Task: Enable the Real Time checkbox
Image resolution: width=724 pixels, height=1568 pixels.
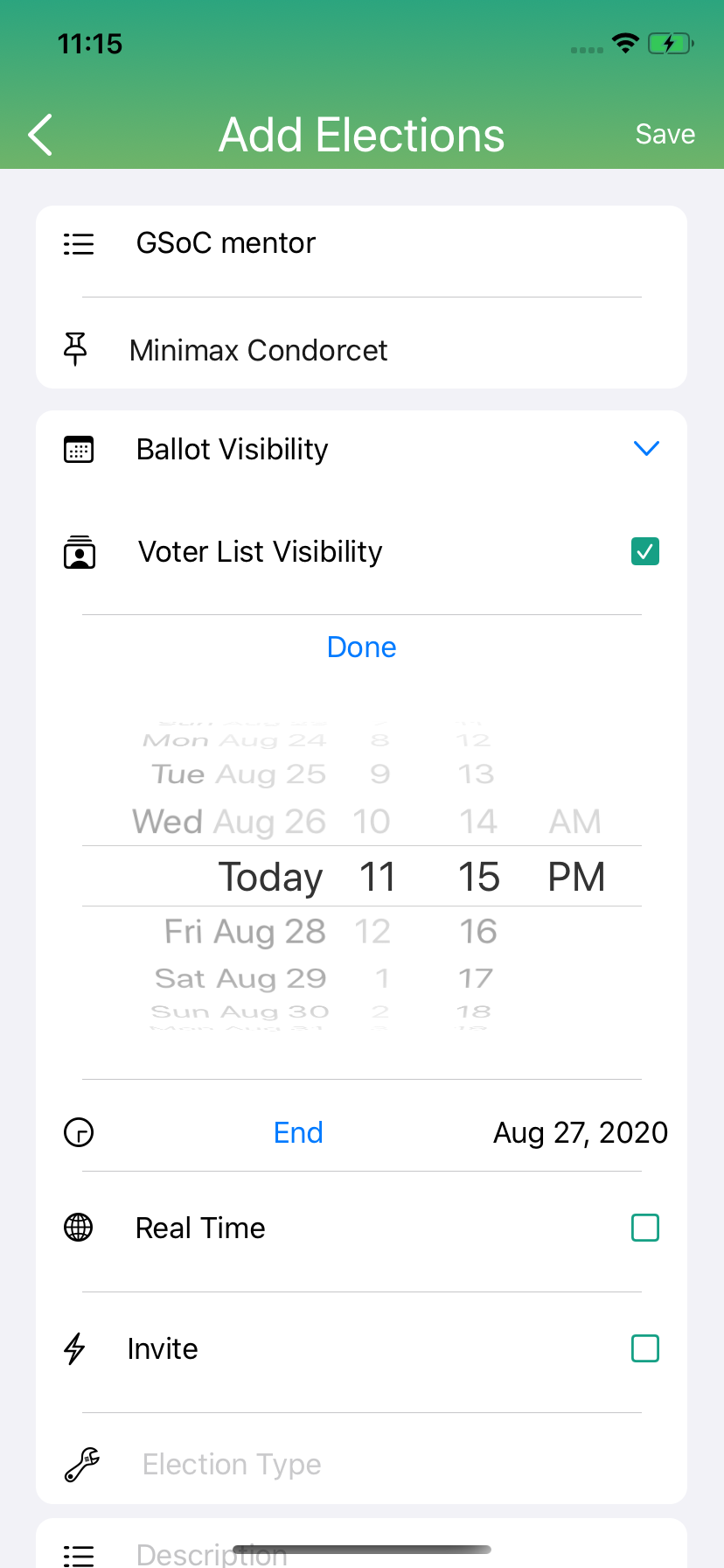Action: pos(645,1228)
